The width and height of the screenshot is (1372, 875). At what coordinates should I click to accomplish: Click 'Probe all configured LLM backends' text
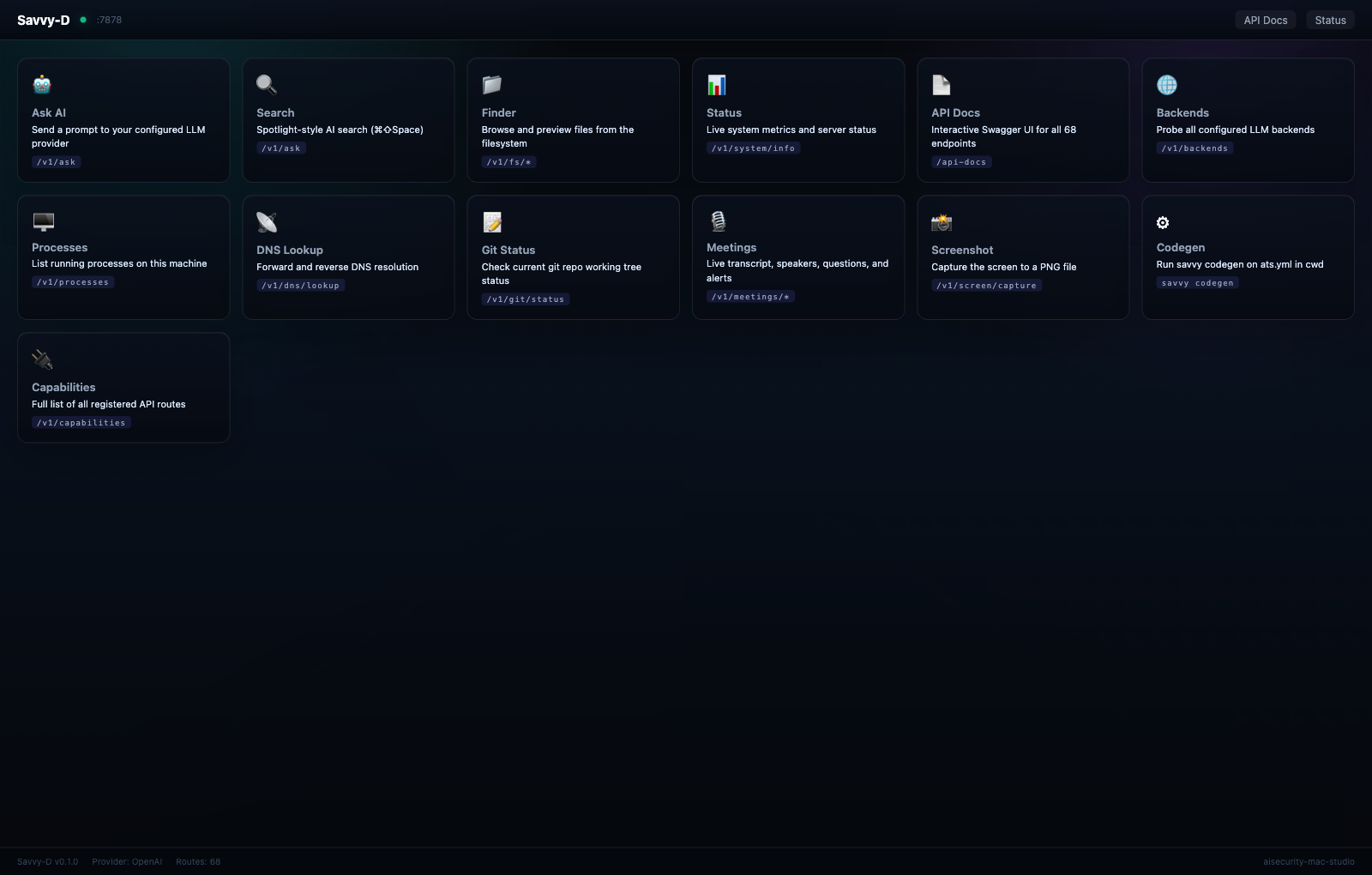pos(1235,130)
